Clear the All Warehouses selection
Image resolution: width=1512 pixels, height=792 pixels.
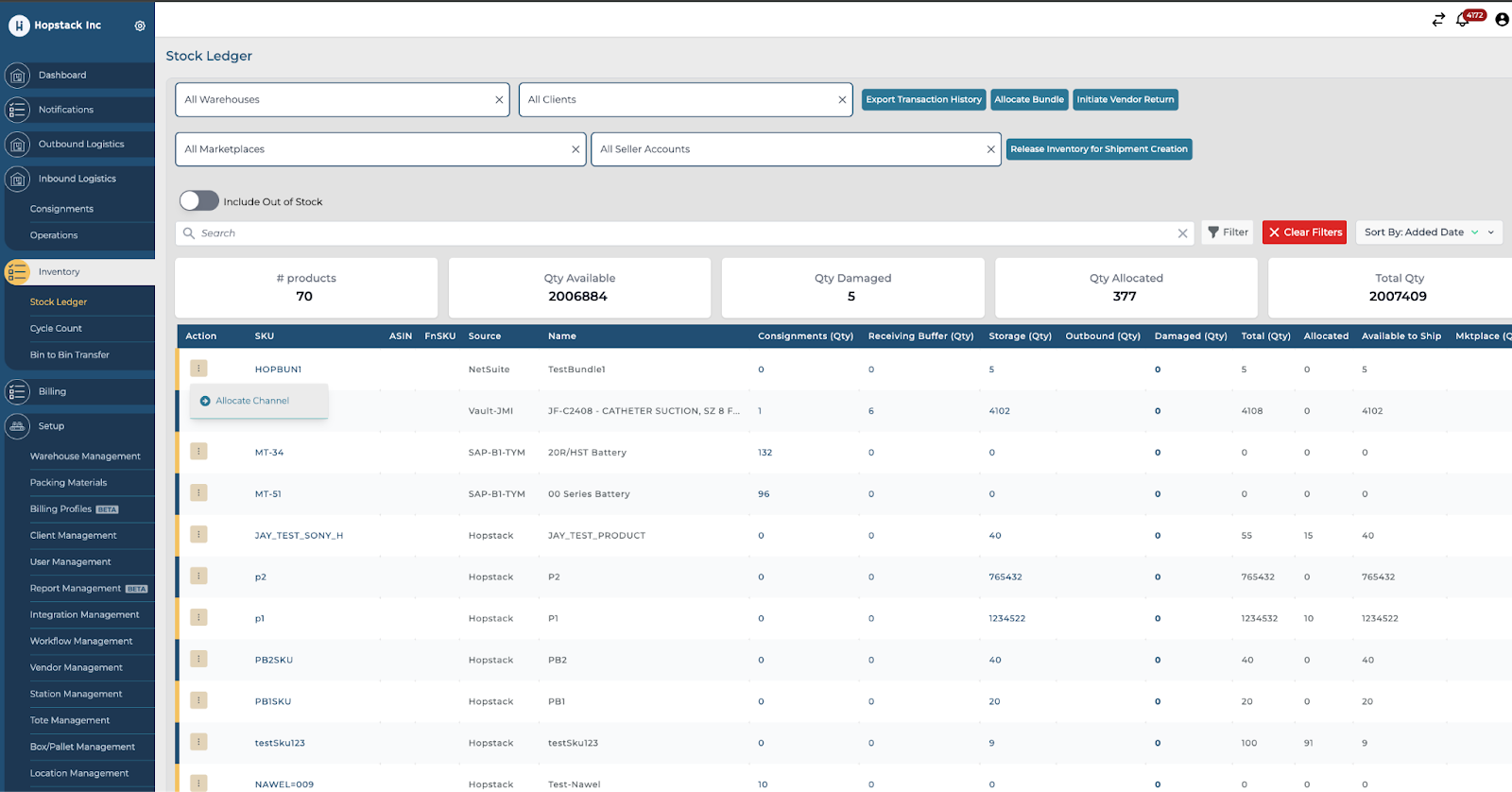pyautogui.click(x=499, y=100)
